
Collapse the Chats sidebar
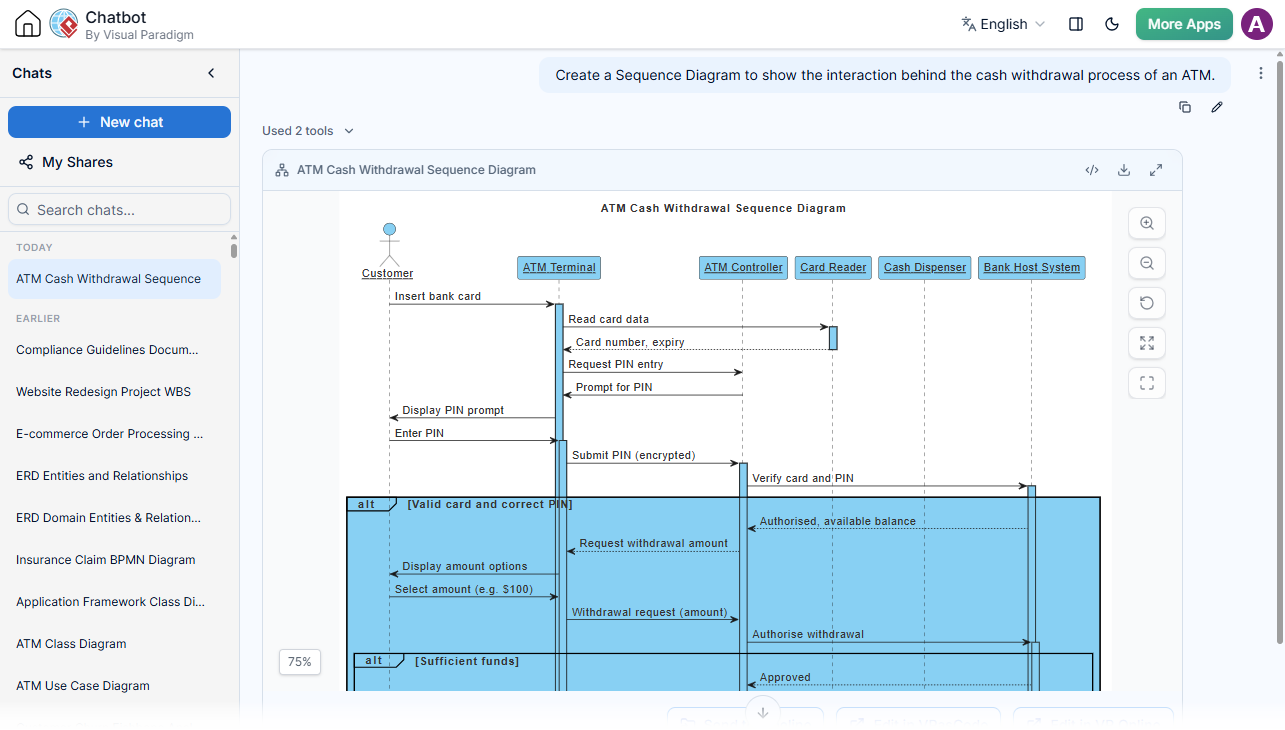pyautogui.click(x=211, y=73)
